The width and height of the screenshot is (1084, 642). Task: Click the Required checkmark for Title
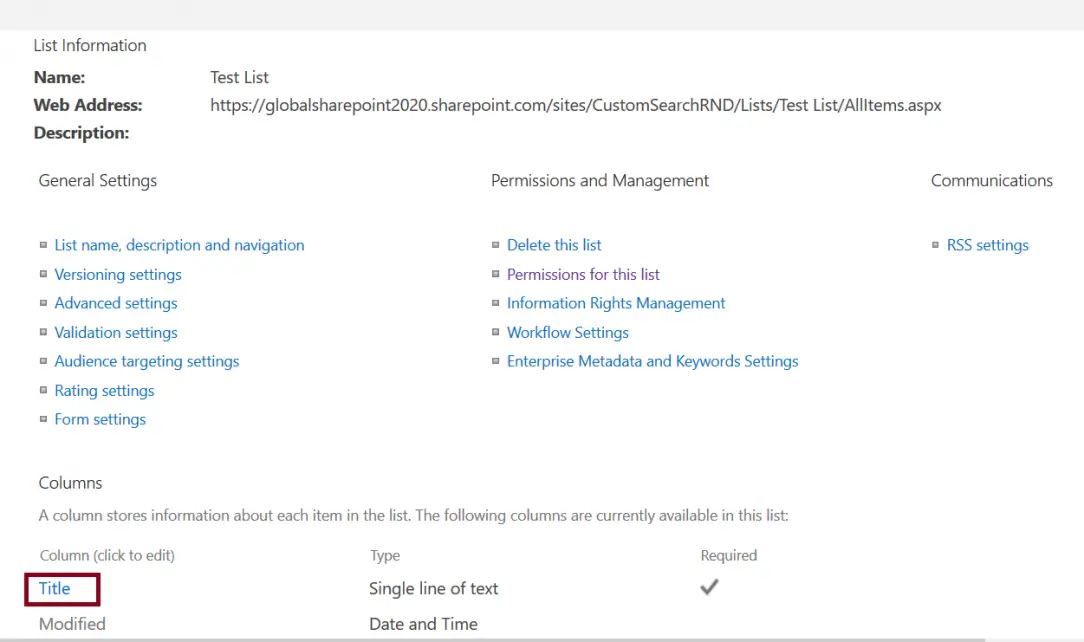tap(709, 589)
